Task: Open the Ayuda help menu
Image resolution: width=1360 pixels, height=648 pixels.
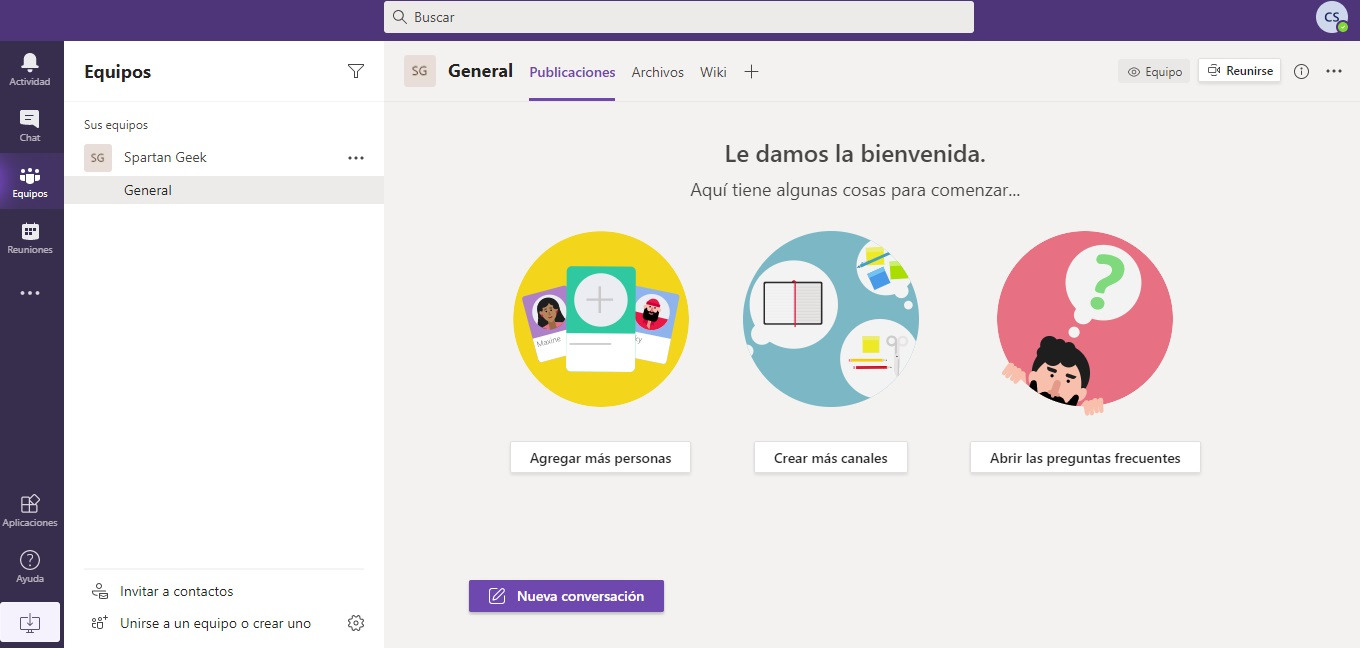Action: pyautogui.click(x=30, y=566)
